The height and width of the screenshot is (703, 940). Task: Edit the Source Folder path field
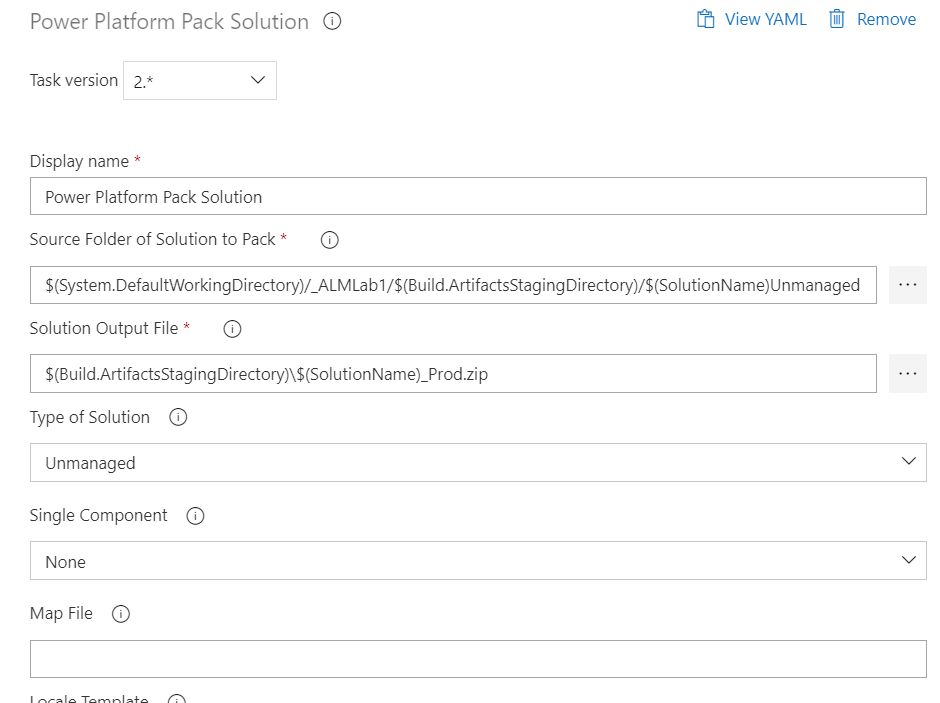coord(453,285)
